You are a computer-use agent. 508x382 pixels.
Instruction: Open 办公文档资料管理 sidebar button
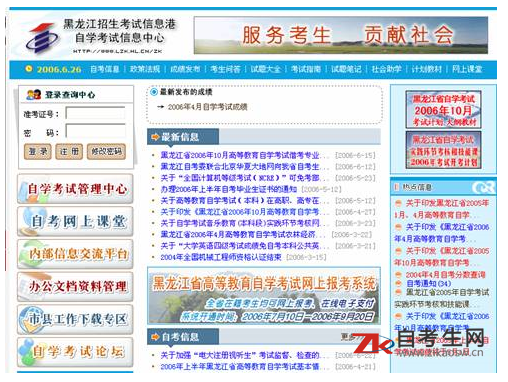click(x=75, y=287)
